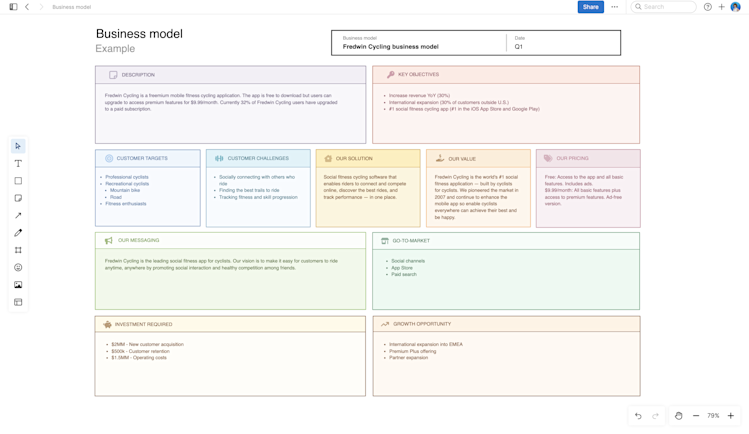Click the Key Objectives key icon
Image resolution: width=749 pixels, height=434 pixels.
tap(391, 74)
